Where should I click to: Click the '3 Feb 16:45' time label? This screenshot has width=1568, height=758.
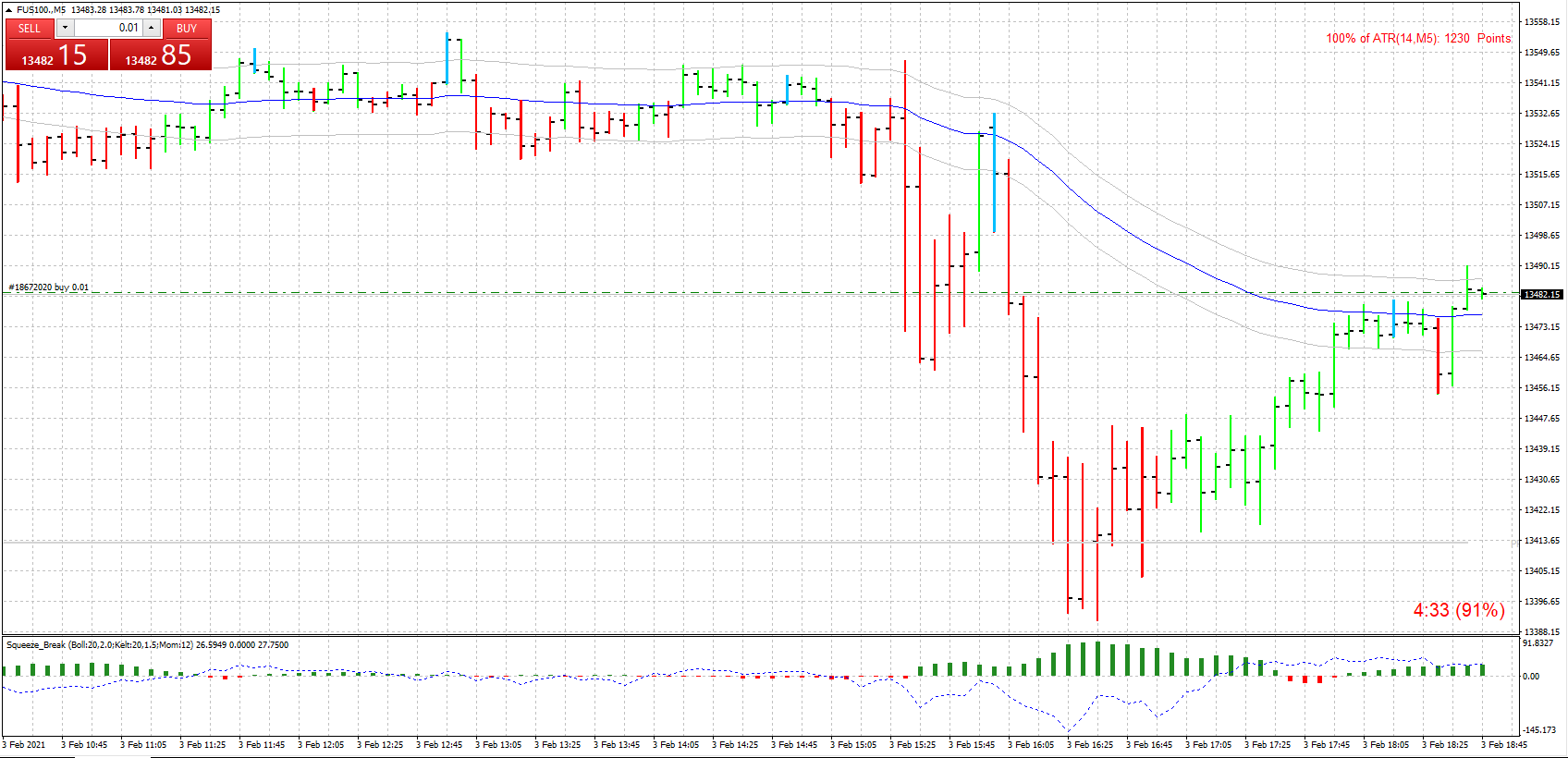pyautogui.click(x=1149, y=744)
